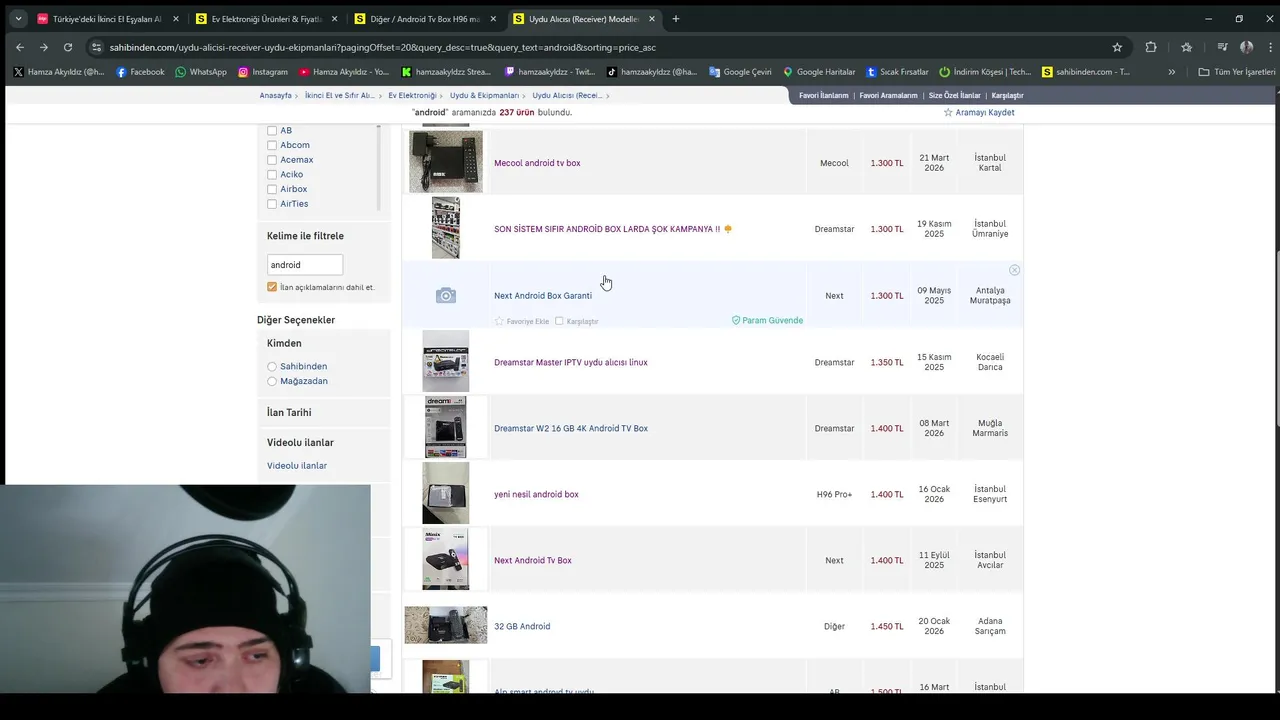Expand the Videolu ilanlar filter header
Image resolution: width=1280 pixels, height=720 pixels.
(300, 442)
